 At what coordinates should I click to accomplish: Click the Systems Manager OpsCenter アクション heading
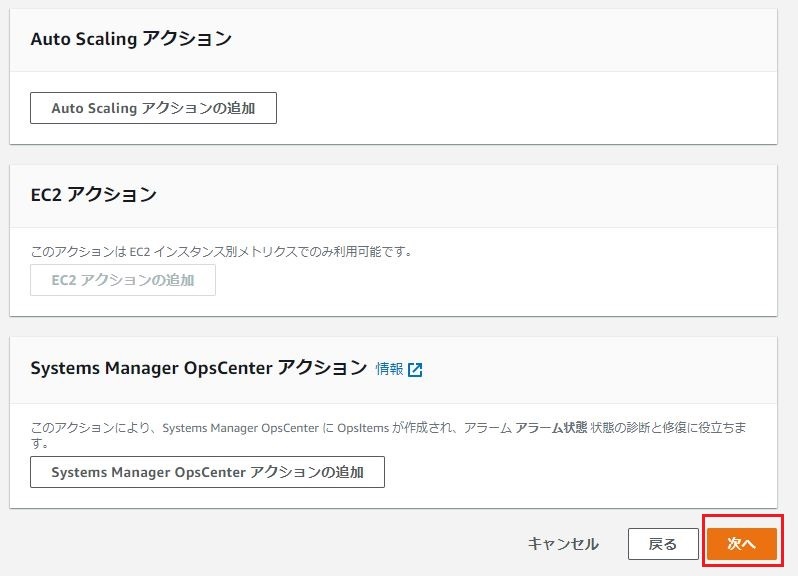[x=198, y=368]
